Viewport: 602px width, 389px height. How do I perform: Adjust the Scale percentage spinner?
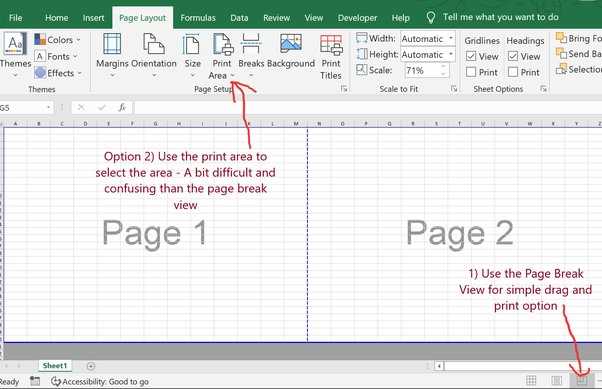pyautogui.click(x=443, y=70)
